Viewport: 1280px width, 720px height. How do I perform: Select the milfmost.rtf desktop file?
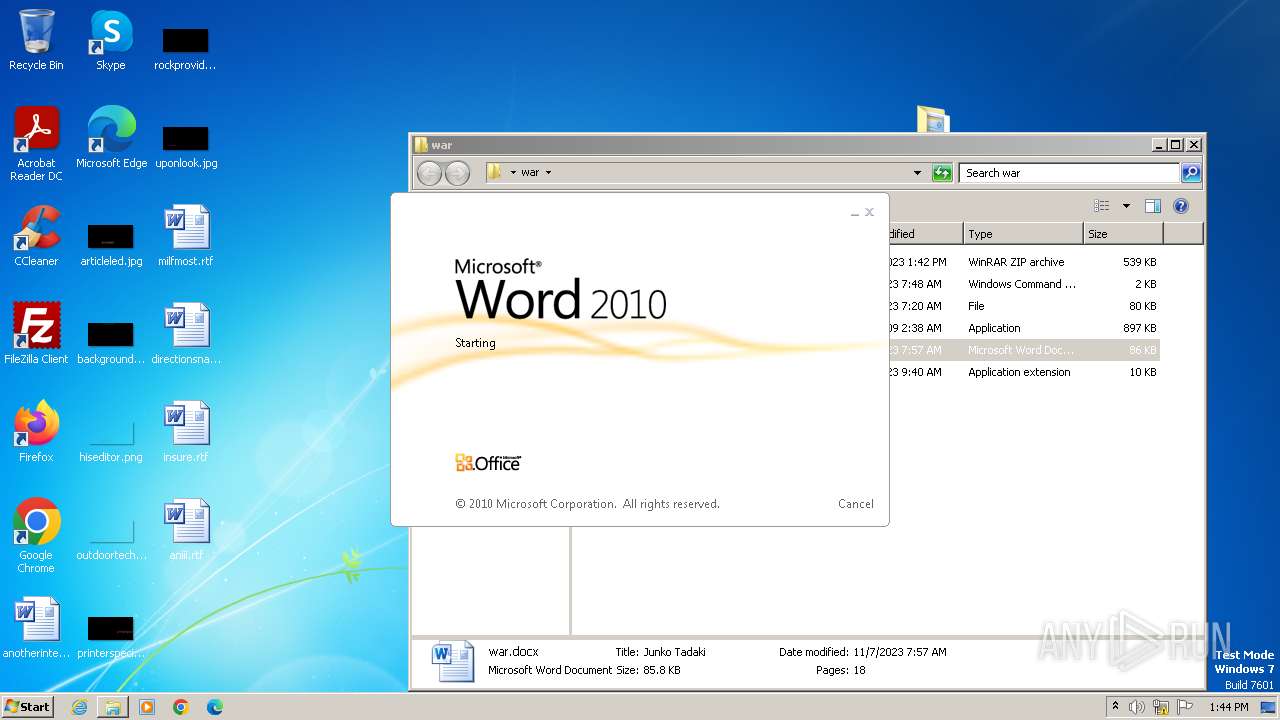[x=186, y=236]
